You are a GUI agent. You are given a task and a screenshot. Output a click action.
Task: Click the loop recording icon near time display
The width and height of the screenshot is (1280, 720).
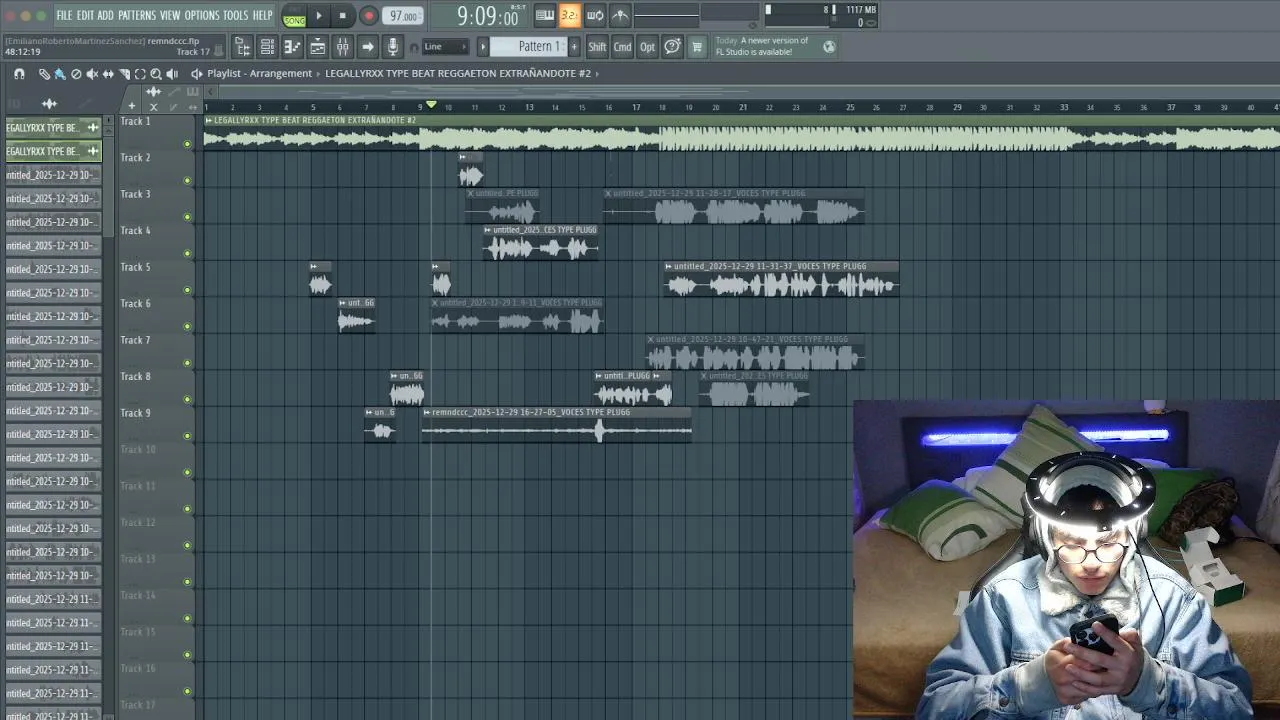[x=595, y=15]
